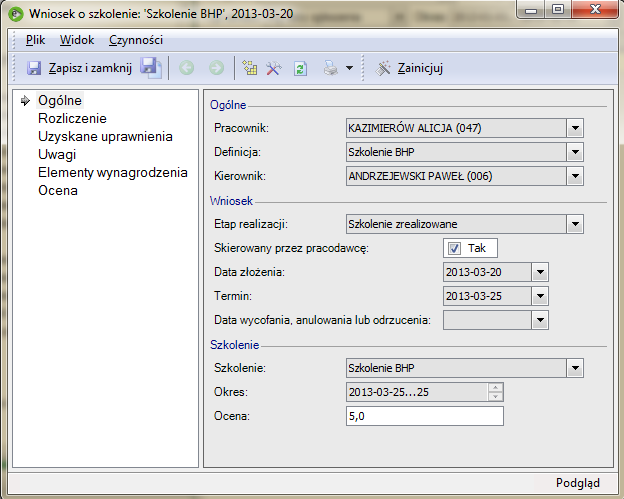Viewport: 624px width, 499px height.
Task: Expand the Szkolenie selection dropdown
Action: [x=575, y=368]
